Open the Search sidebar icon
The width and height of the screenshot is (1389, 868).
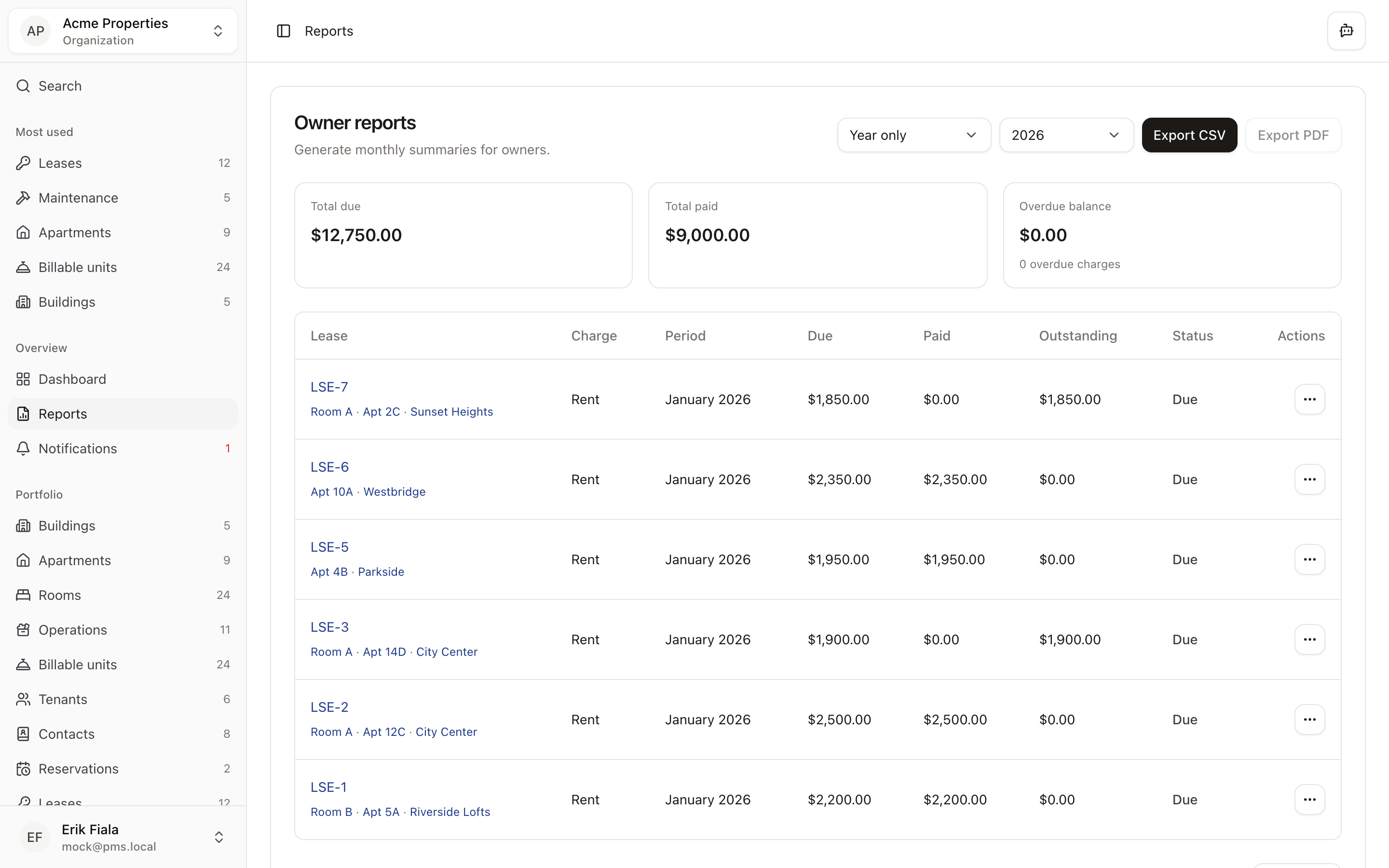(23, 85)
